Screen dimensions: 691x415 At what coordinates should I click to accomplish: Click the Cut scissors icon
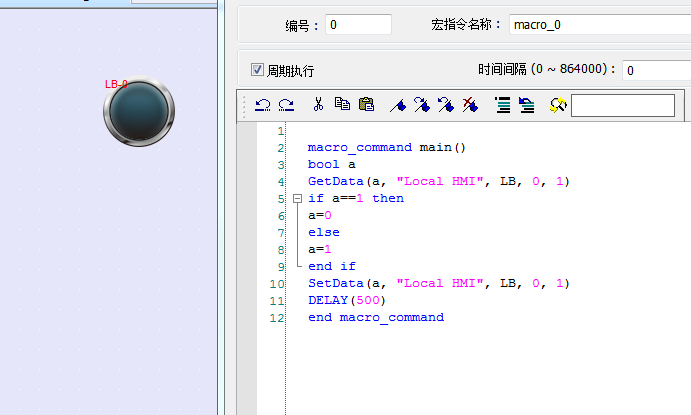pos(318,104)
